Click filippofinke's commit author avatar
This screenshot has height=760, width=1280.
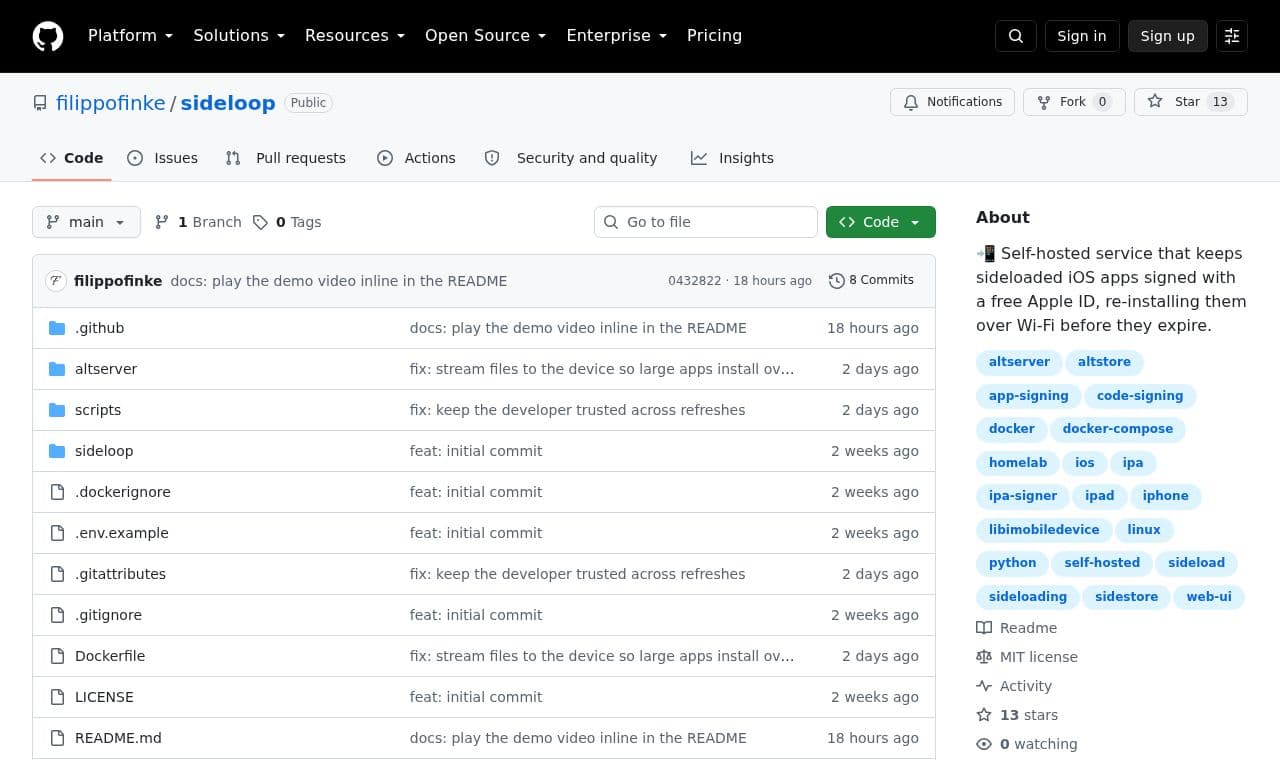56,281
